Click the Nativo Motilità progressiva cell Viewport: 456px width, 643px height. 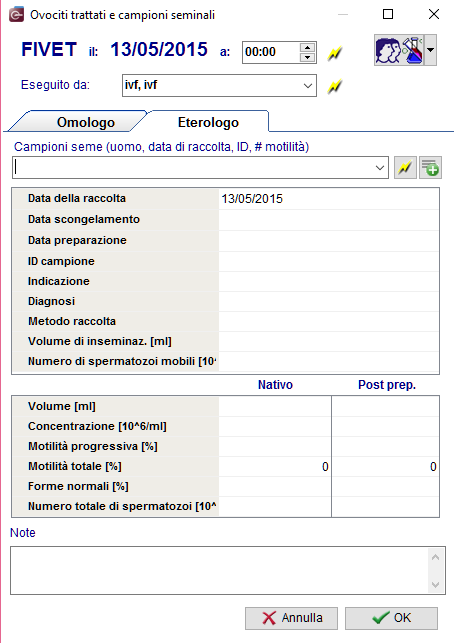(275, 447)
